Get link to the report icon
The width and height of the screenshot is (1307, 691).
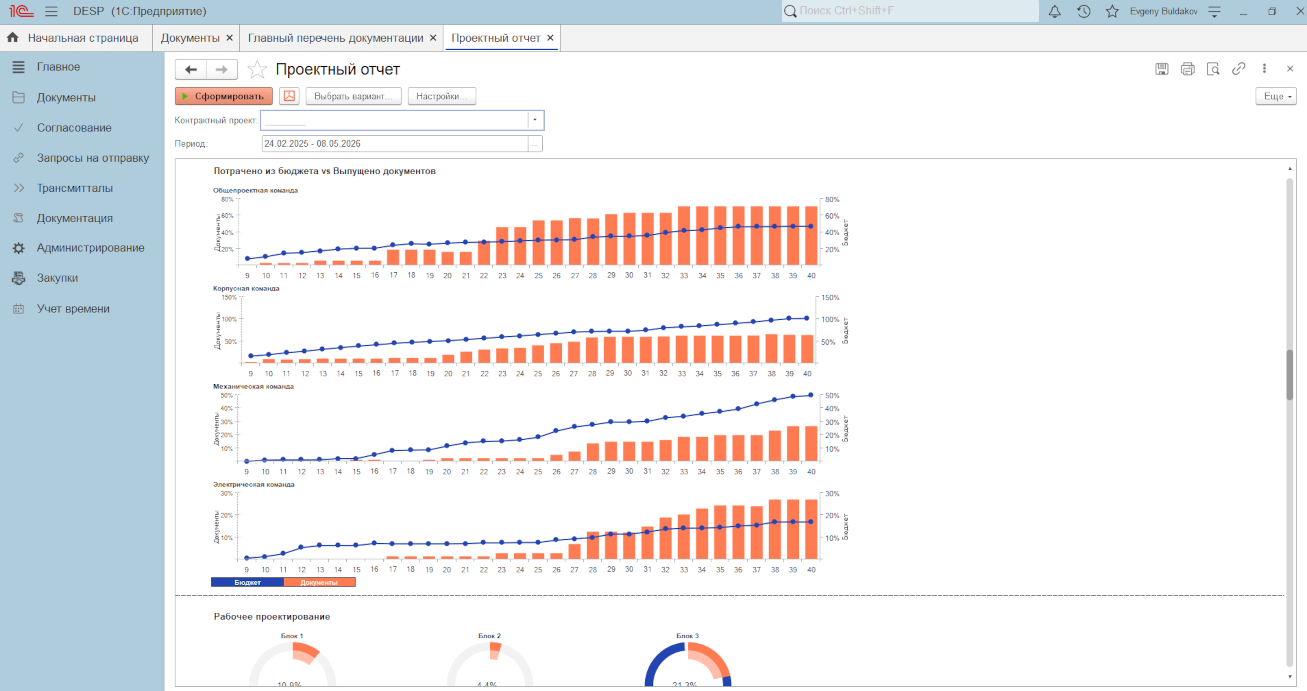click(x=1239, y=69)
